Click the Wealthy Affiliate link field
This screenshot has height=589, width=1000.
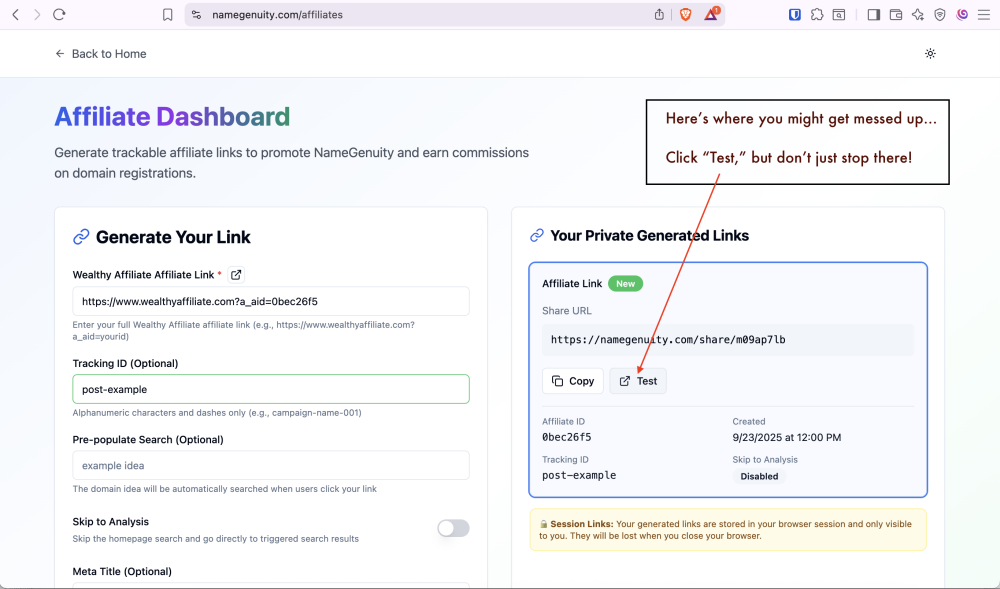271,301
